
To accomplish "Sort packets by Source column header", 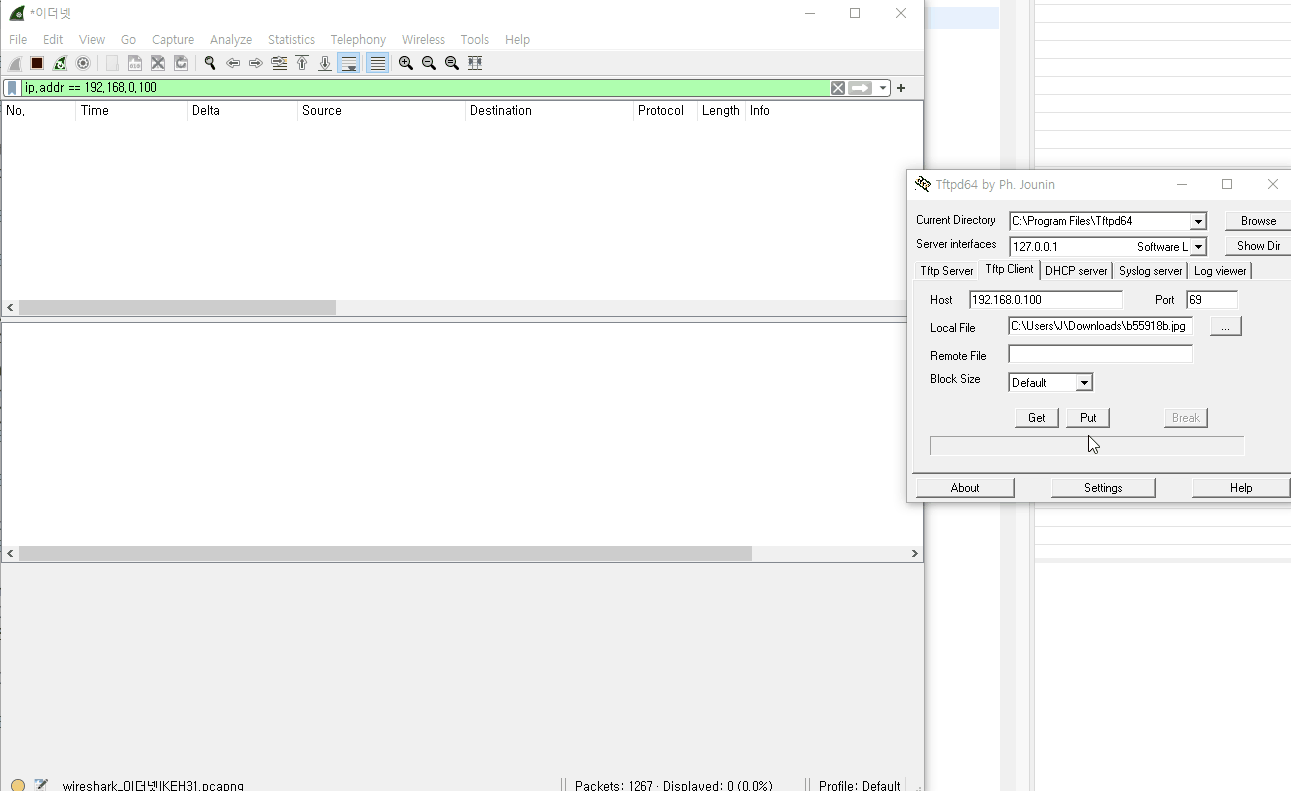I will point(381,111).
